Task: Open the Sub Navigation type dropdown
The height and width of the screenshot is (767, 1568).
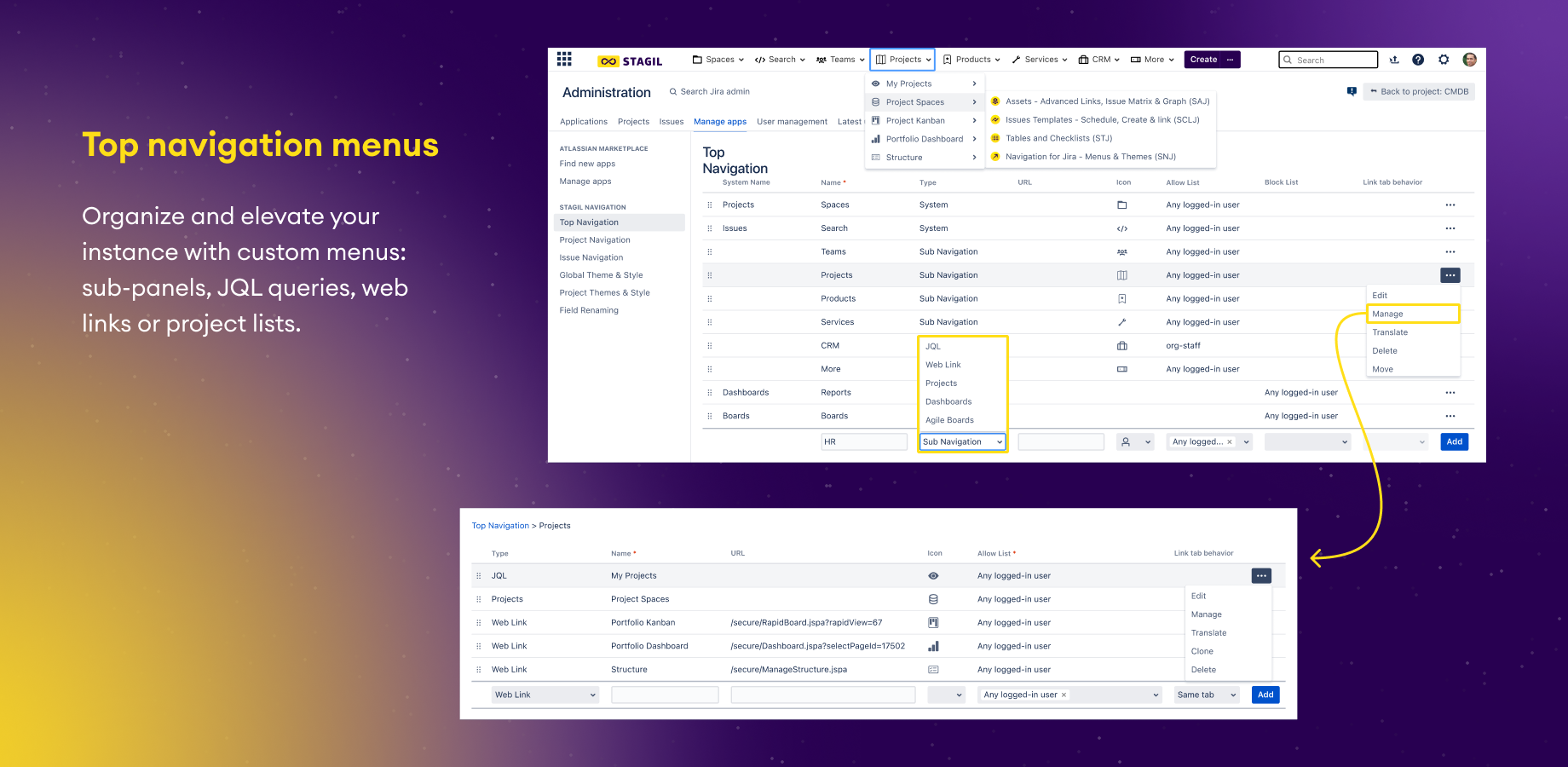Action: [x=962, y=442]
